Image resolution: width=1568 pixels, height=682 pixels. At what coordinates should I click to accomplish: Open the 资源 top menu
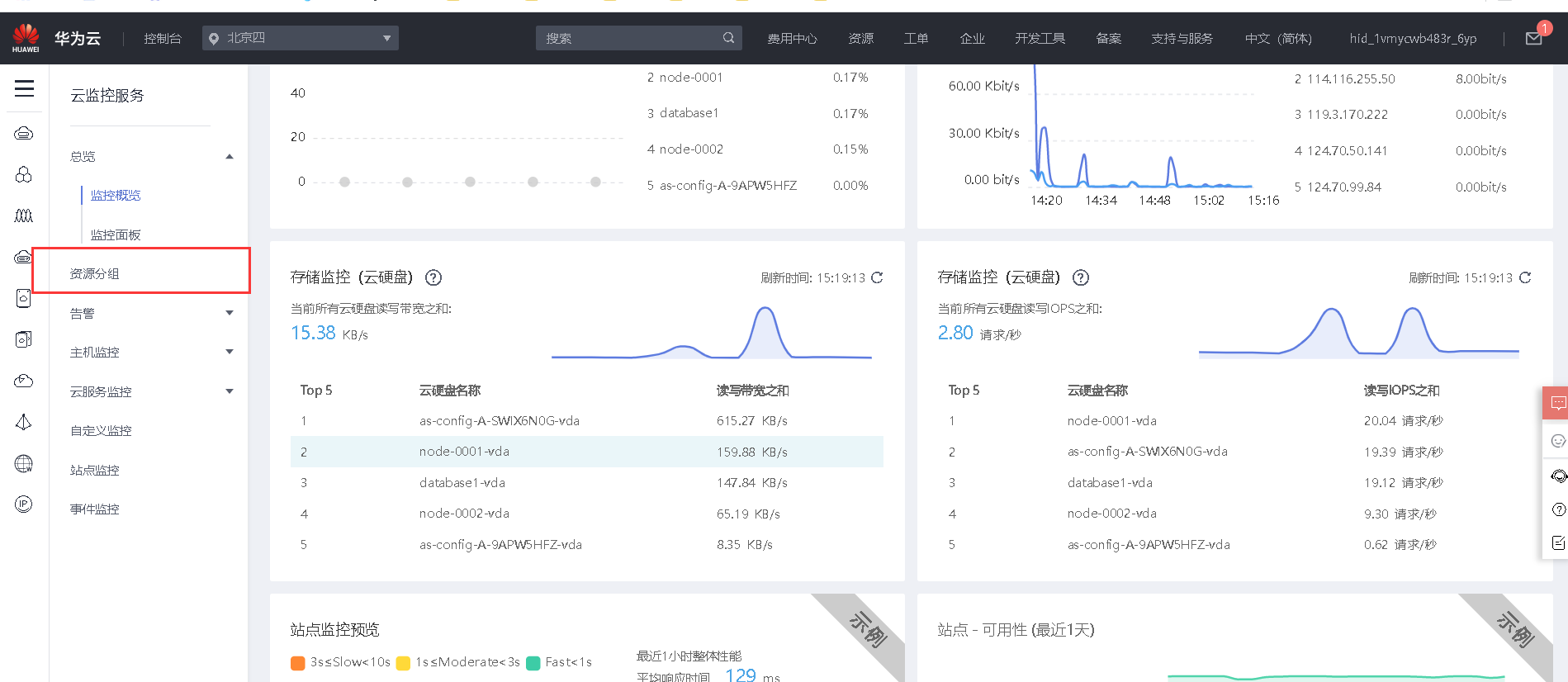point(860,39)
